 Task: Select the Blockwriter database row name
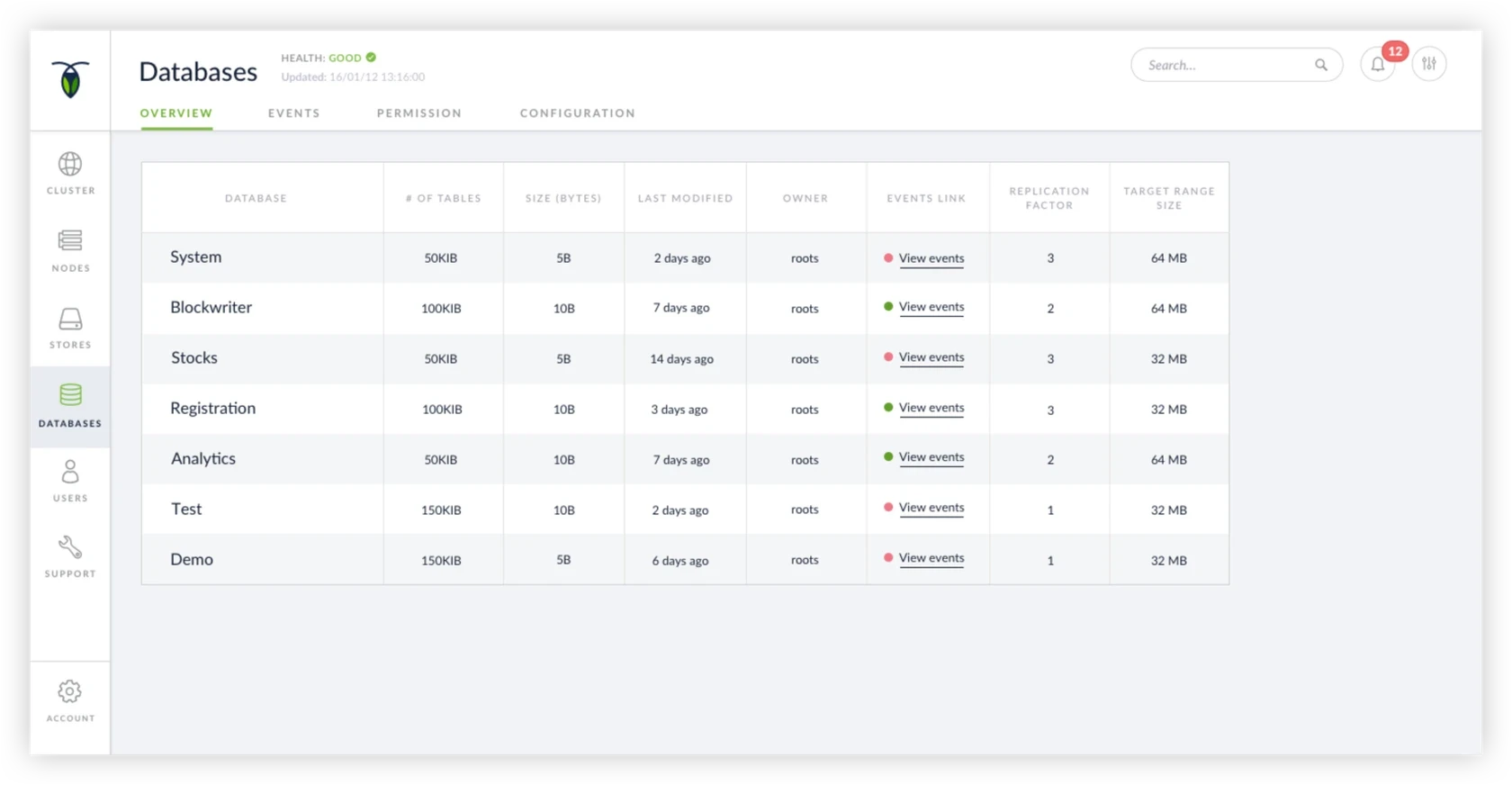tap(211, 307)
